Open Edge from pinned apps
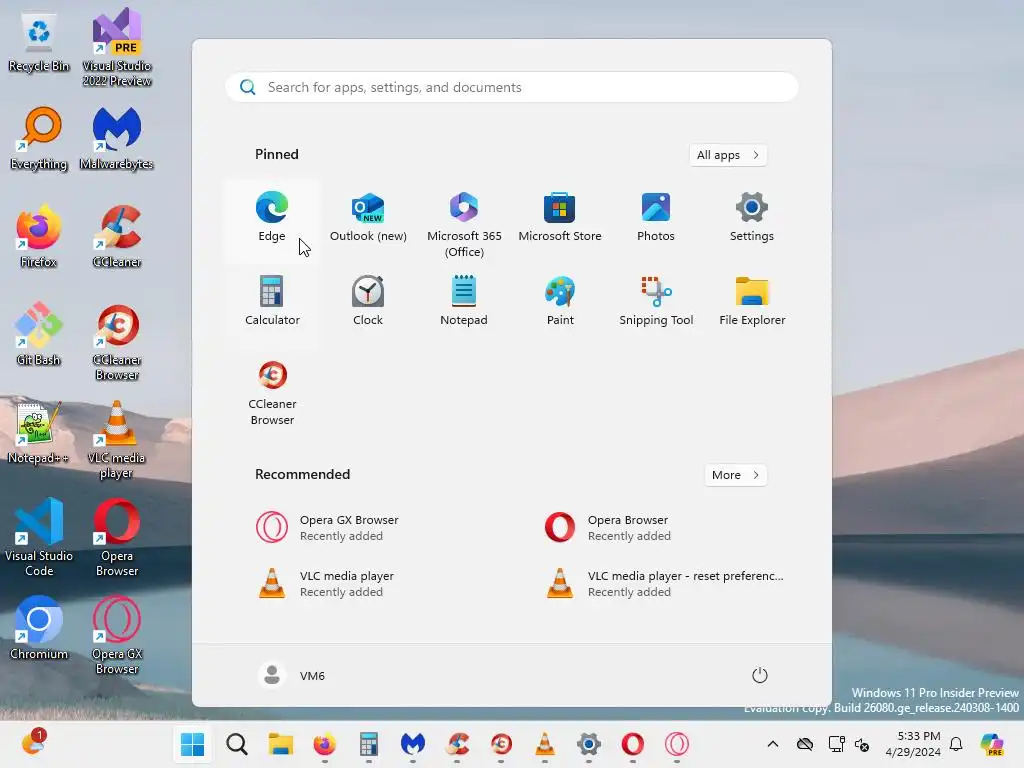Image resolution: width=1024 pixels, height=768 pixels. [x=272, y=220]
